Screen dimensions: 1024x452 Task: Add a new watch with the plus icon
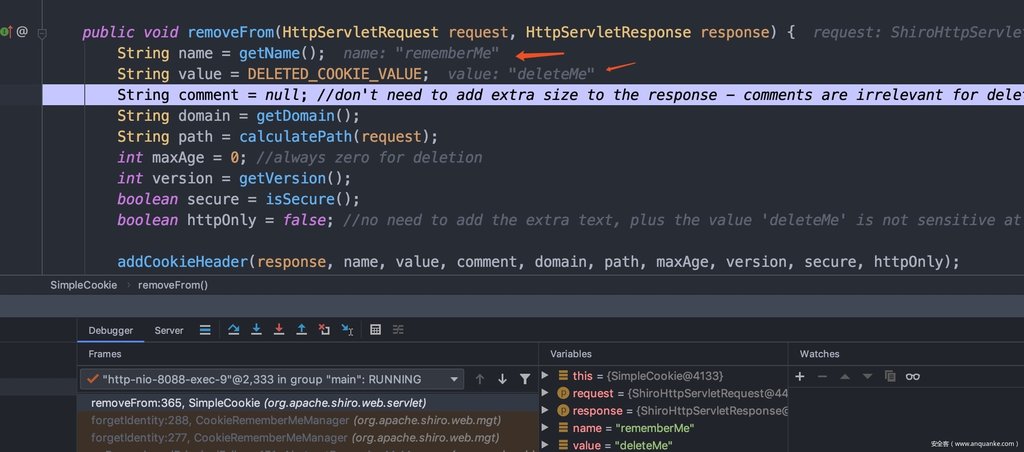(x=800, y=376)
